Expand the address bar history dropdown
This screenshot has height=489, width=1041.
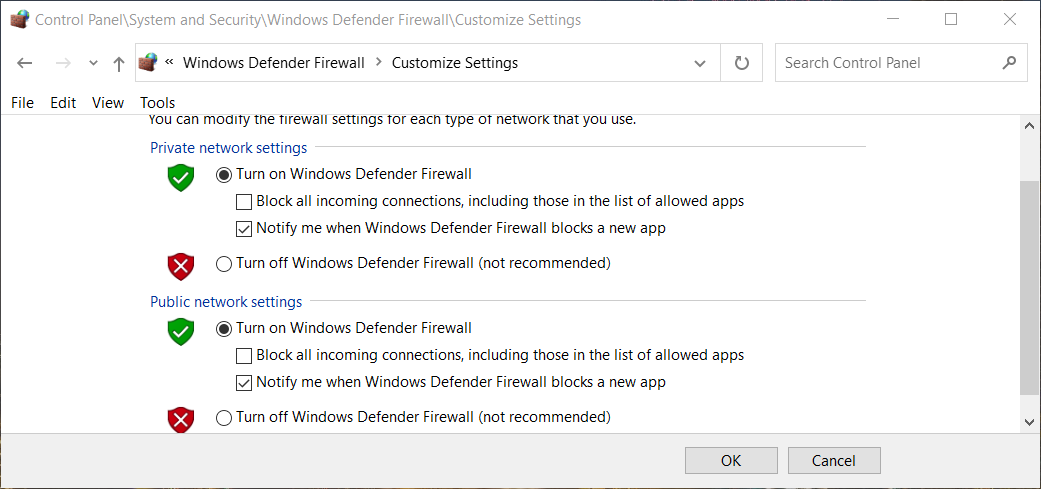pyautogui.click(x=699, y=64)
